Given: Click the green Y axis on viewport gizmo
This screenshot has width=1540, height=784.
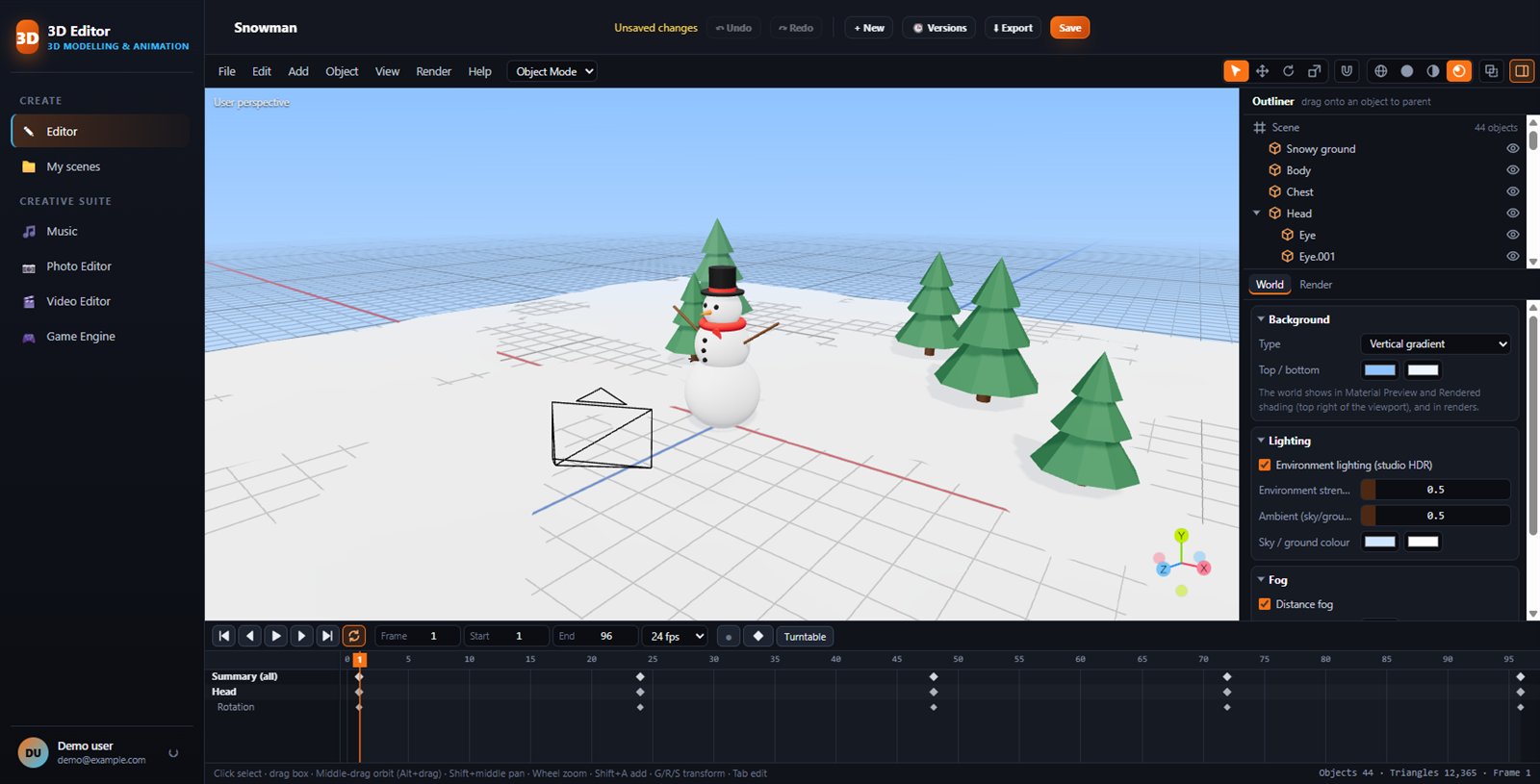Looking at the screenshot, I should click(1181, 536).
